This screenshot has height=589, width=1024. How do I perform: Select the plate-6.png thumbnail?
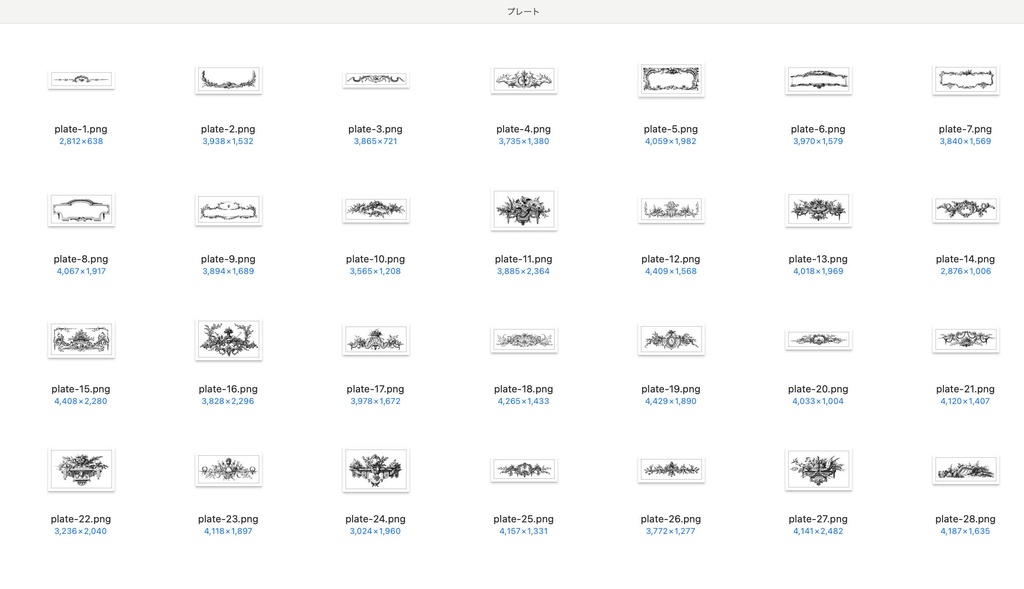(x=818, y=80)
